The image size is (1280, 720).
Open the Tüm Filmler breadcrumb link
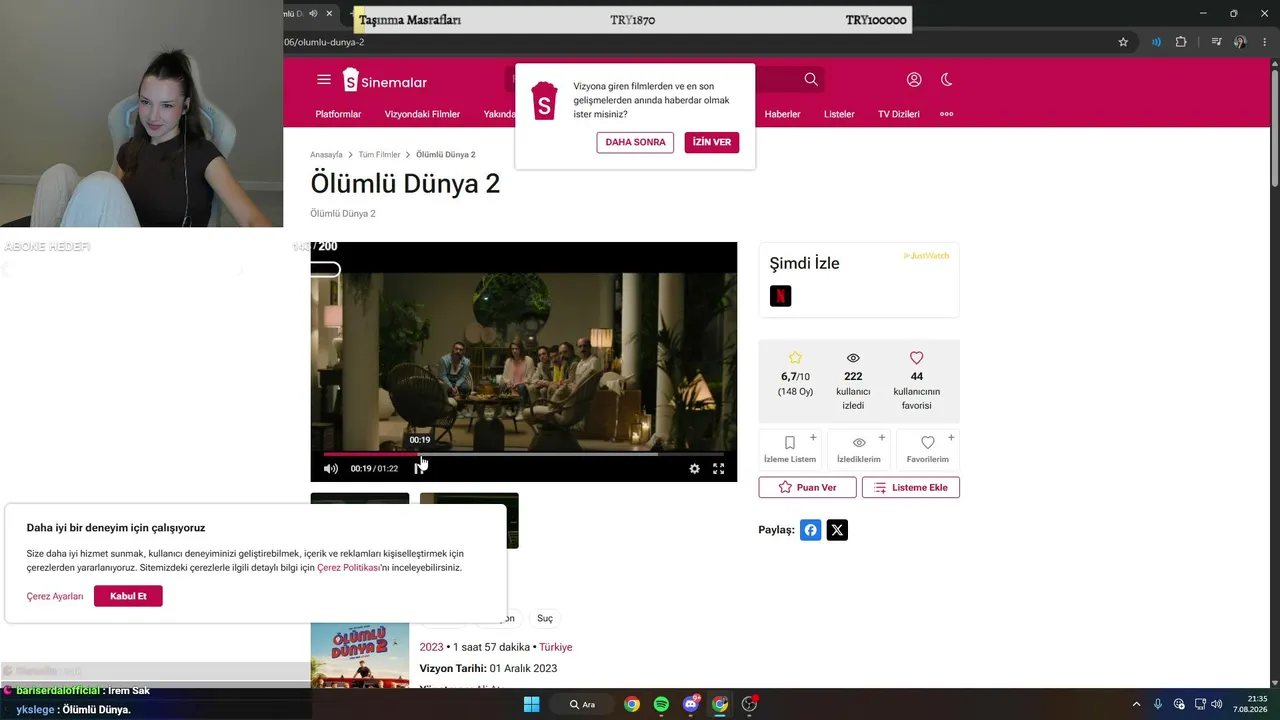379,155
